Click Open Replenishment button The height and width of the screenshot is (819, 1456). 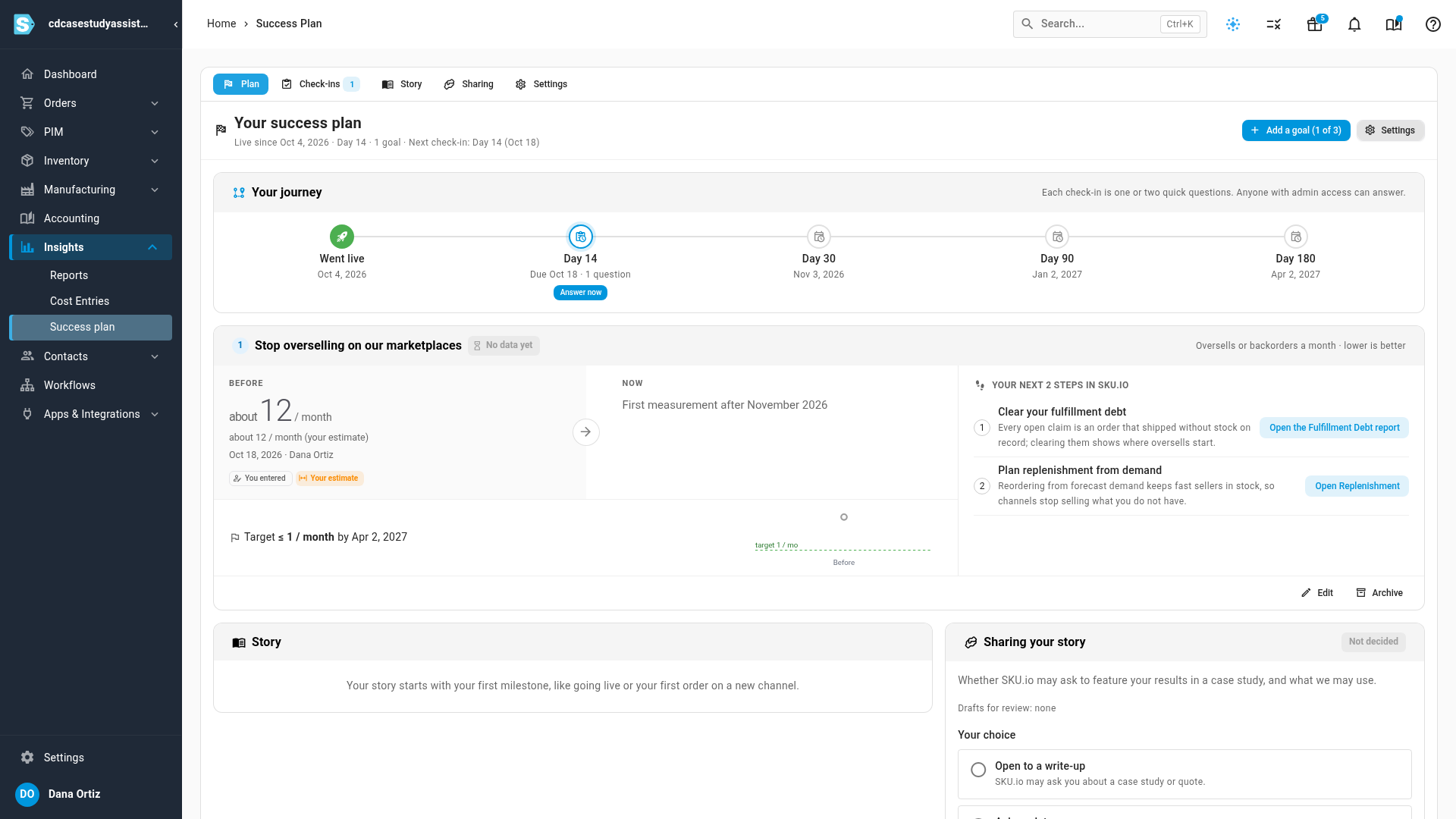[1357, 486]
